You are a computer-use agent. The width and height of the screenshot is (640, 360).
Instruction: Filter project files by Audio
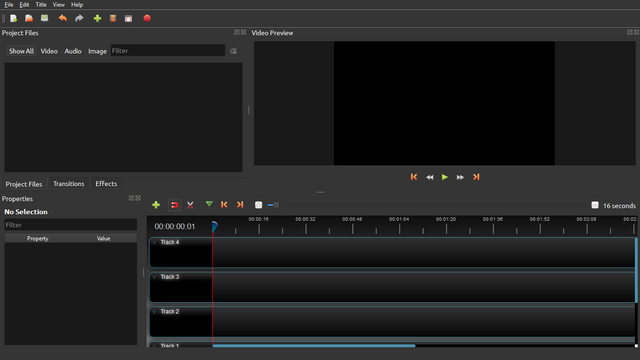tap(73, 51)
